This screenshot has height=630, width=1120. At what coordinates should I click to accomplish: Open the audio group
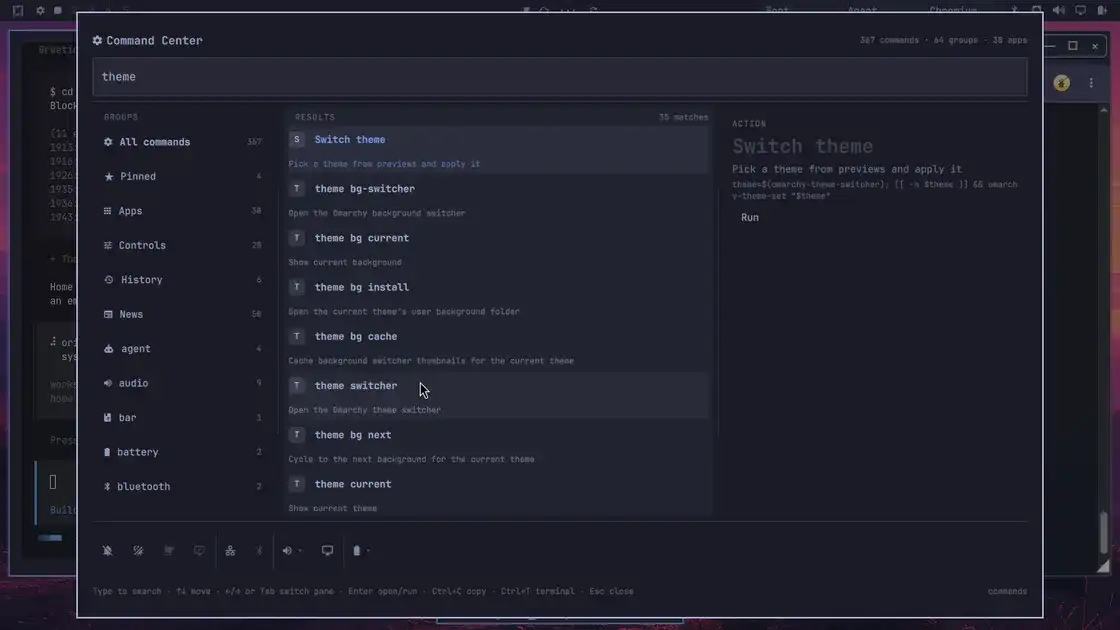pyautogui.click(x=183, y=383)
